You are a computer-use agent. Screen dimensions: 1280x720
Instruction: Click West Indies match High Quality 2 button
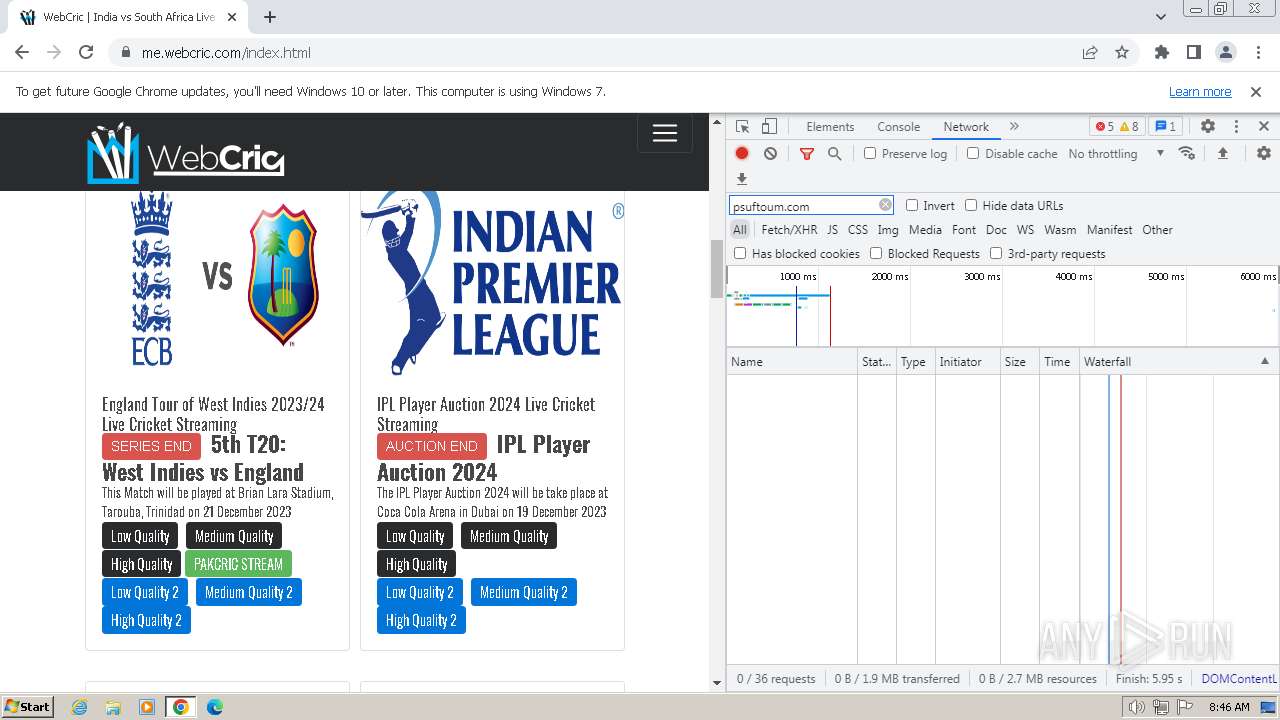point(146,620)
